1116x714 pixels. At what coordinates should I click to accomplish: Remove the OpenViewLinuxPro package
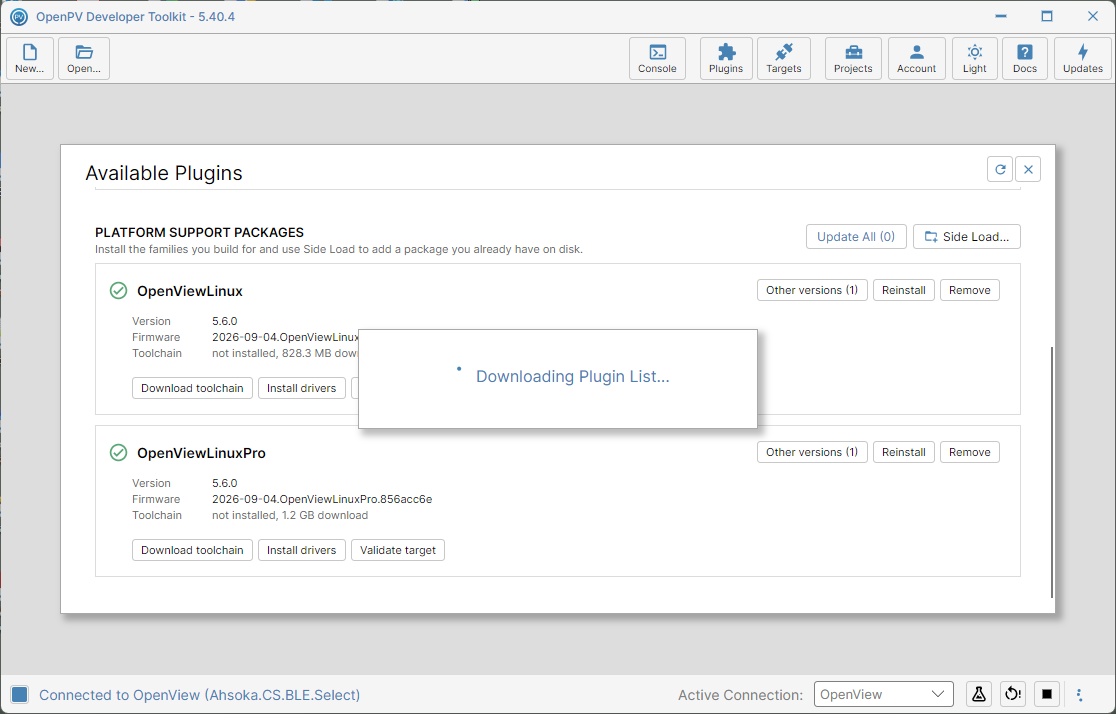click(x=969, y=452)
